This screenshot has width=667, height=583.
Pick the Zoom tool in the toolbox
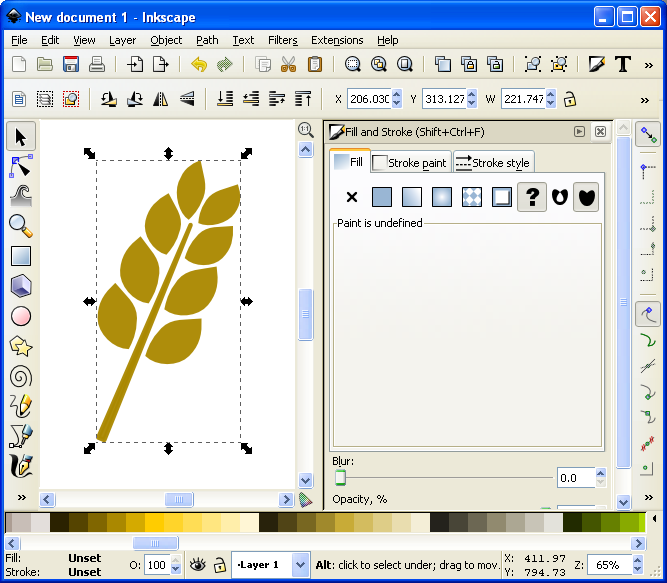point(21,226)
